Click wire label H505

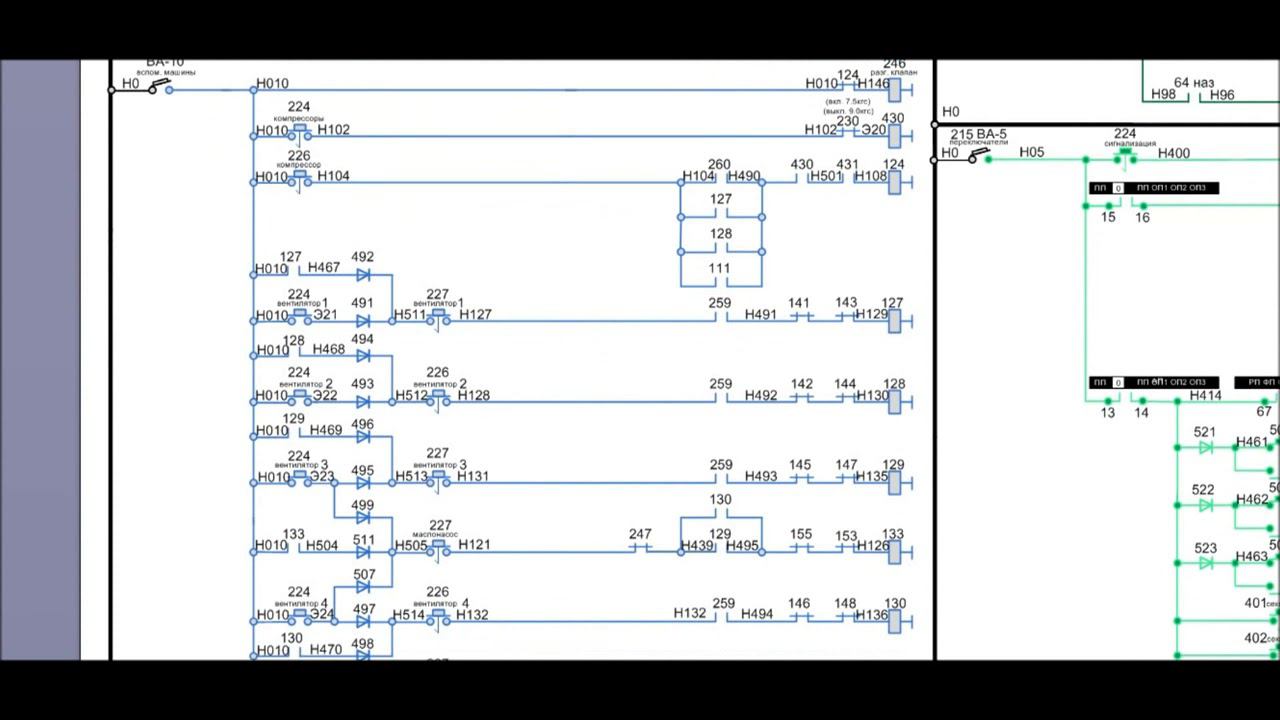coord(411,545)
